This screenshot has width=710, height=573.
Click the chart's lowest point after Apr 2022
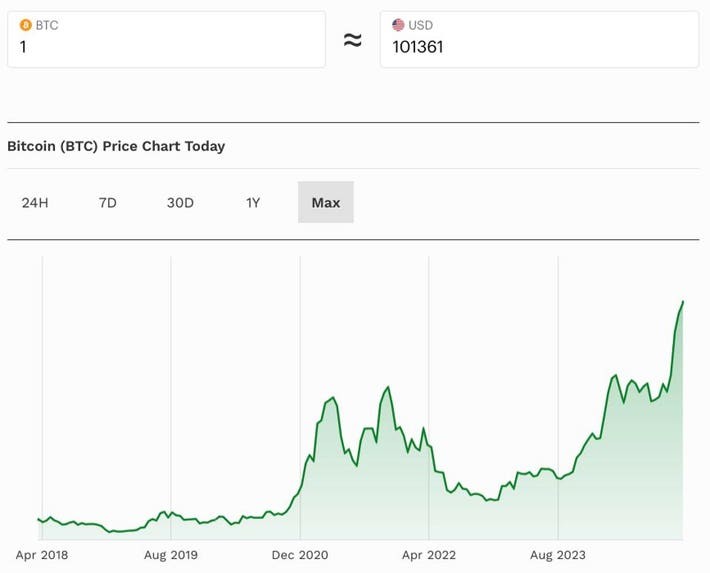(486, 500)
